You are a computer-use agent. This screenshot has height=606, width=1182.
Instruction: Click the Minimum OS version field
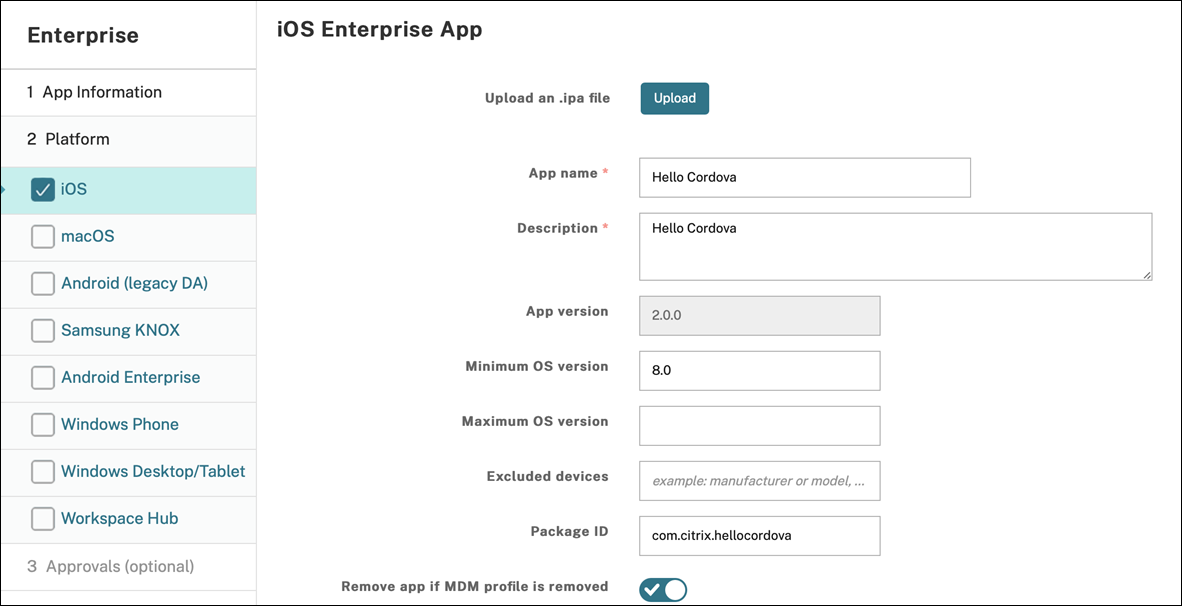(759, 370)
